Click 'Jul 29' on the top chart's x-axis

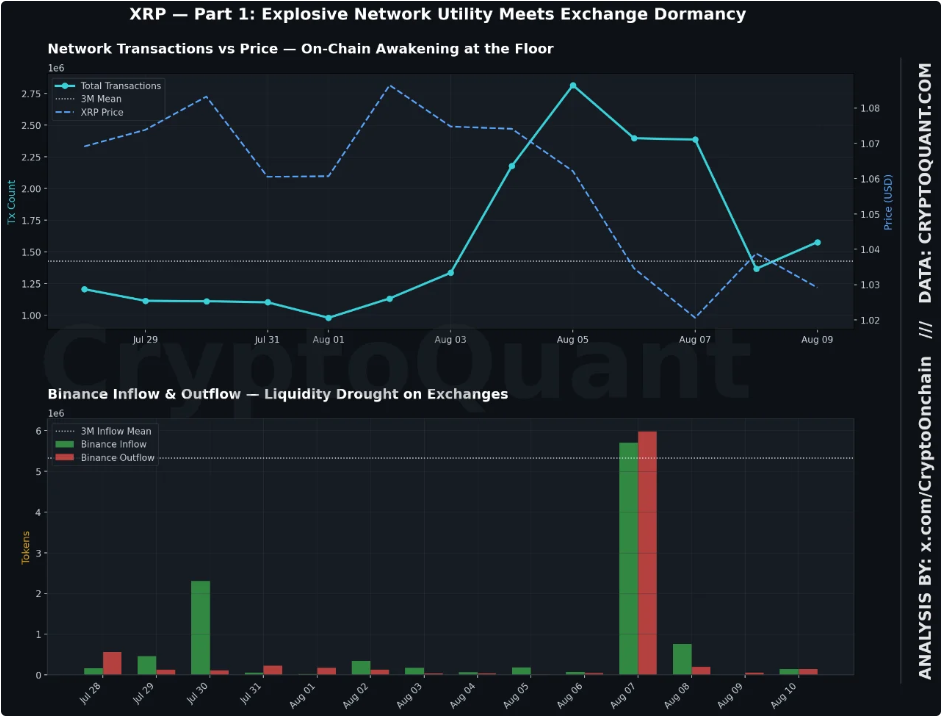click(145, 340)
